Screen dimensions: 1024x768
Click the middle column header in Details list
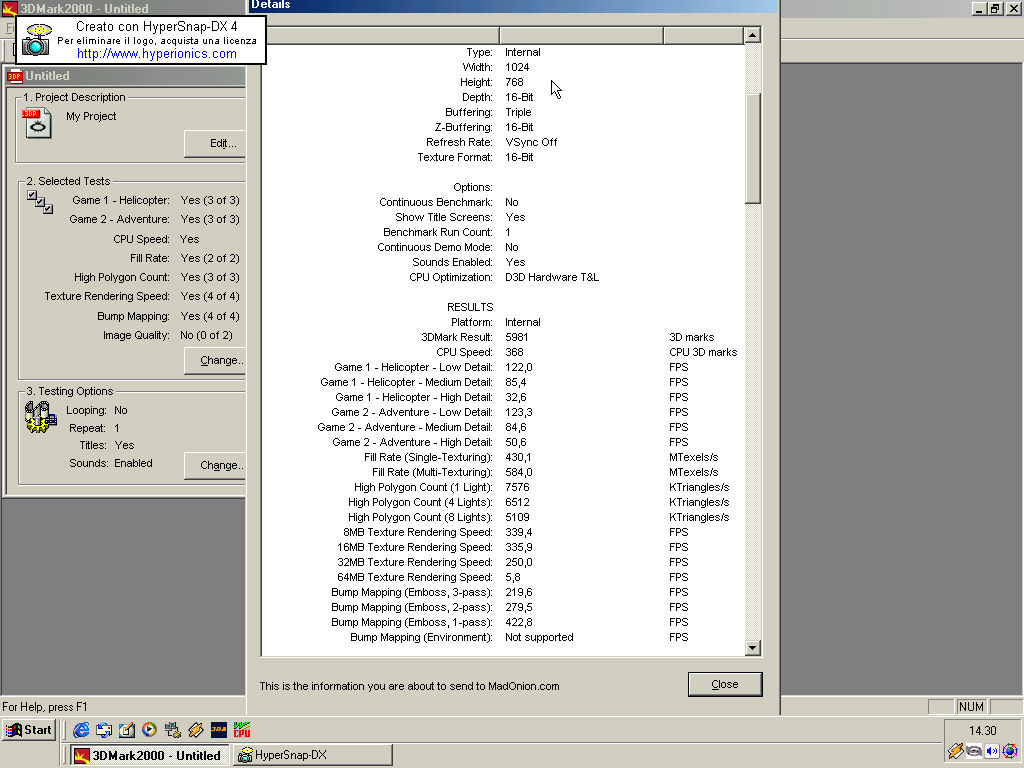582,35
